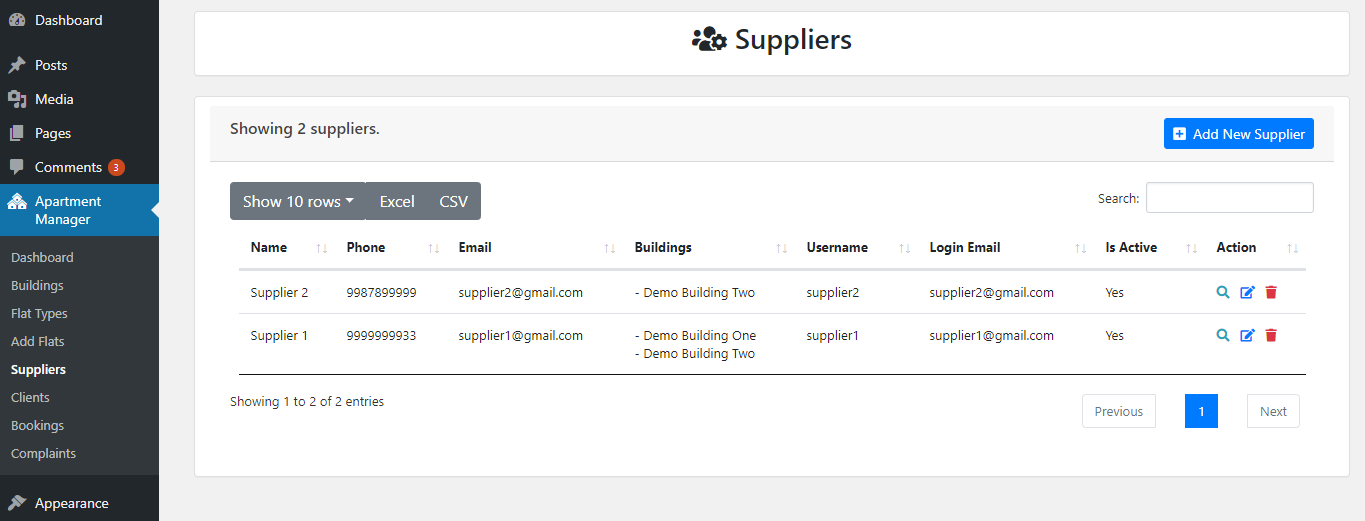Export table with Excel button
This screenshot has width=1365, height=521.
(397, 201)
